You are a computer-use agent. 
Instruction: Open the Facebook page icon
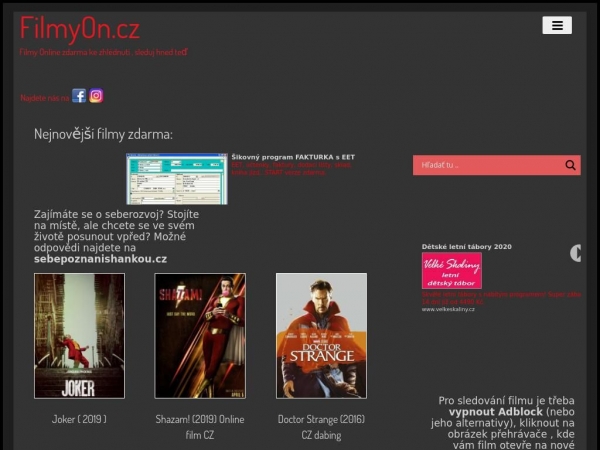(79, 96)
